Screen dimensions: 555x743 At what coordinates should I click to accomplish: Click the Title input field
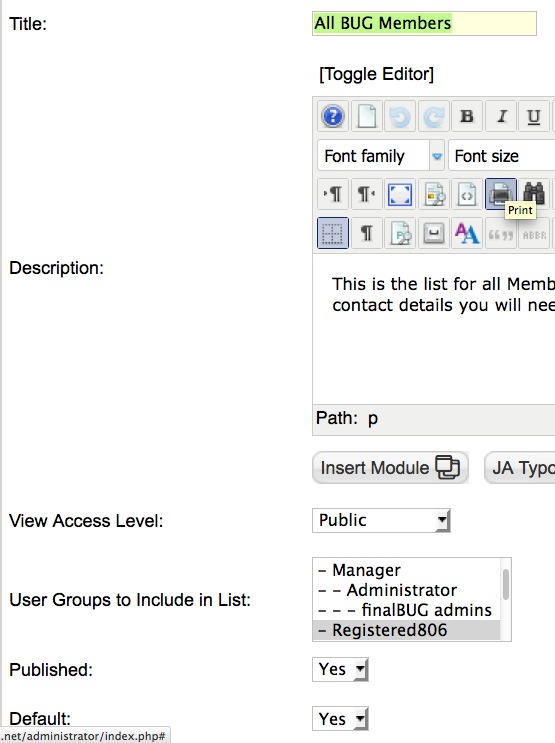click(424, 23)
